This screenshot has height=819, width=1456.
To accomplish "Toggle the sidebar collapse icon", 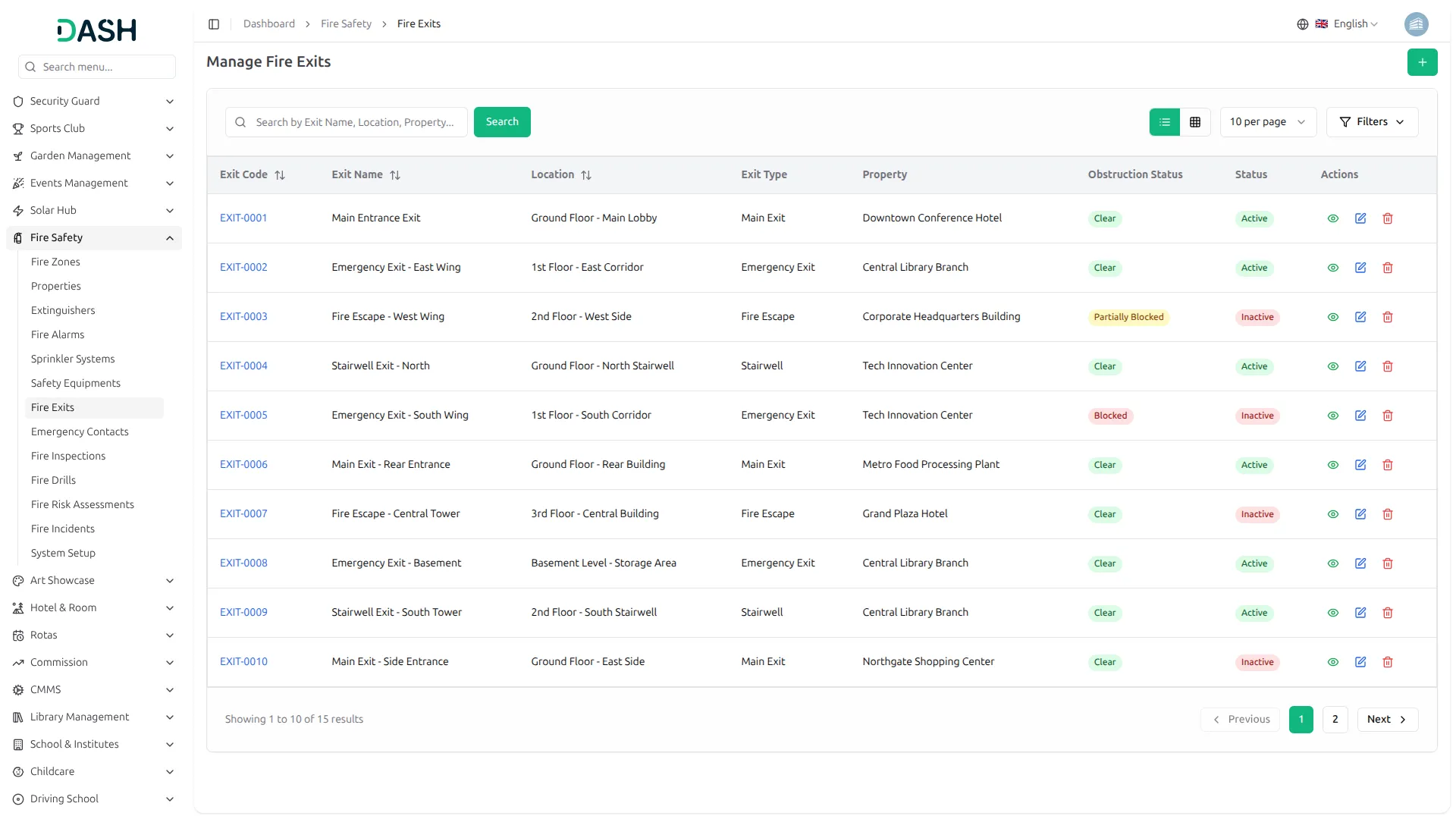I will (214, 24).
